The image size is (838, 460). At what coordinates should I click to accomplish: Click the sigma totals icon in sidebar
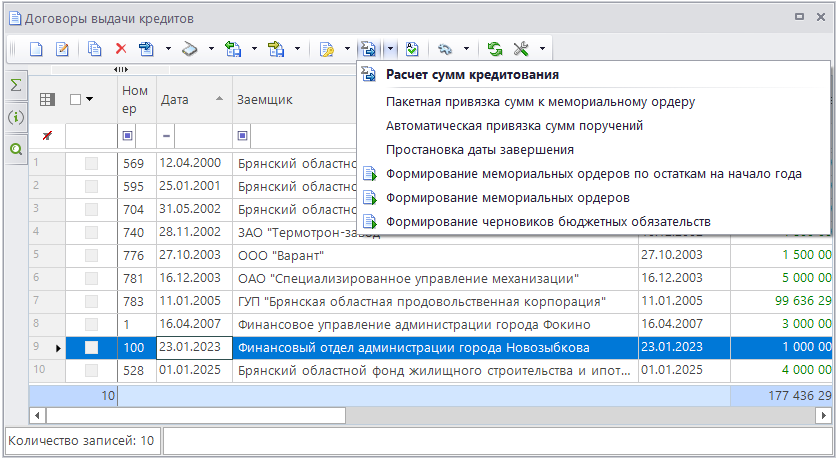pyautogui.click(x=16, y=86)
